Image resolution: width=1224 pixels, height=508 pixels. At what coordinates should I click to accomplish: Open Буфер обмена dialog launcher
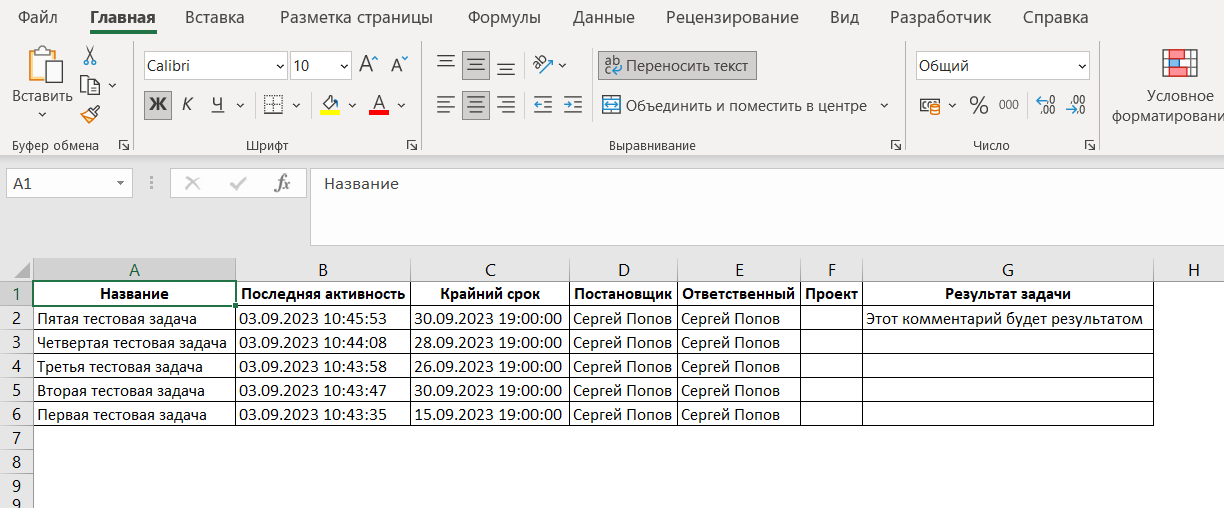point(123,145)
